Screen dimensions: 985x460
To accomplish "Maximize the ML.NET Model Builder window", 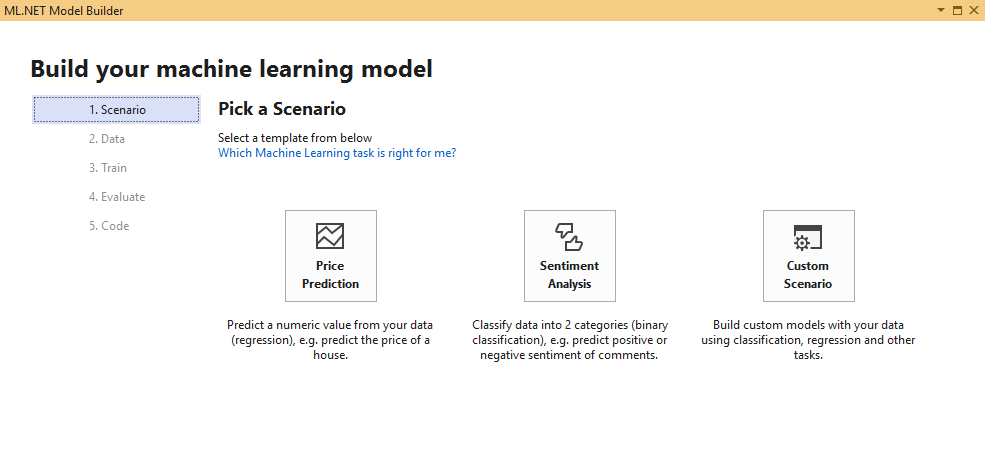I will [x=957, y=10].
